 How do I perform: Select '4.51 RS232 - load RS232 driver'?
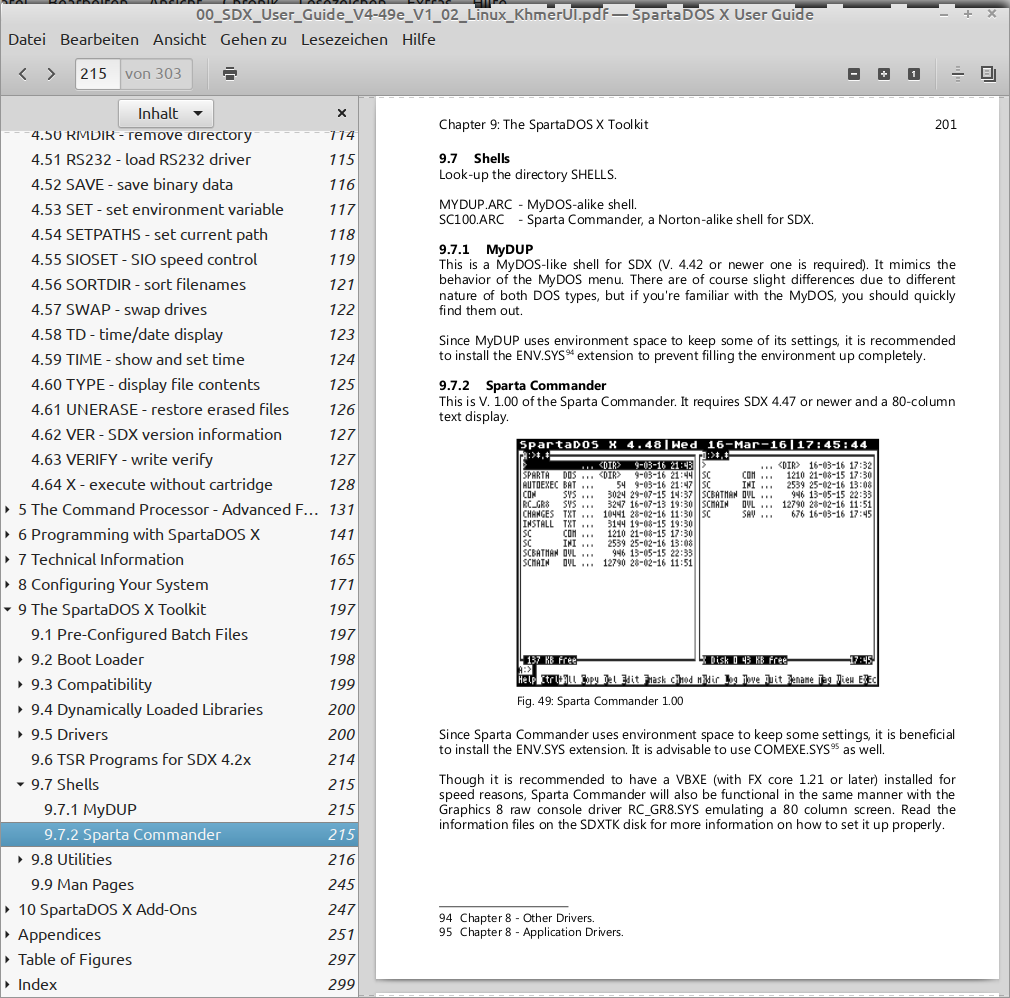[x=179, y=160]
